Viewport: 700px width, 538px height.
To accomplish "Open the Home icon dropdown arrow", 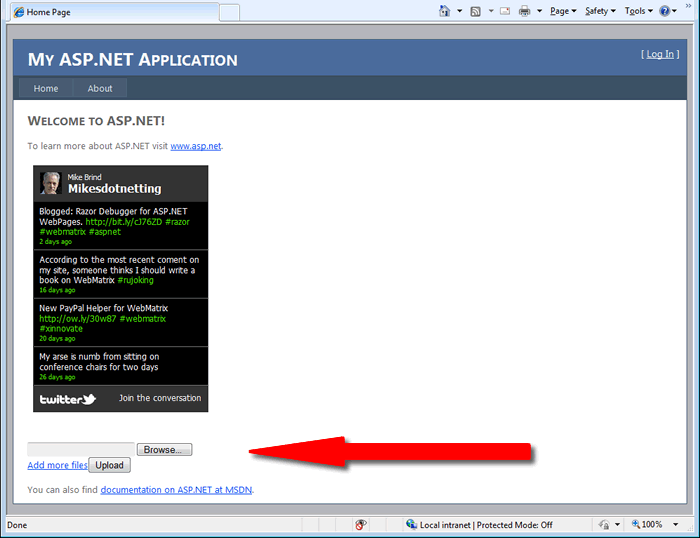I will point(459,11).
